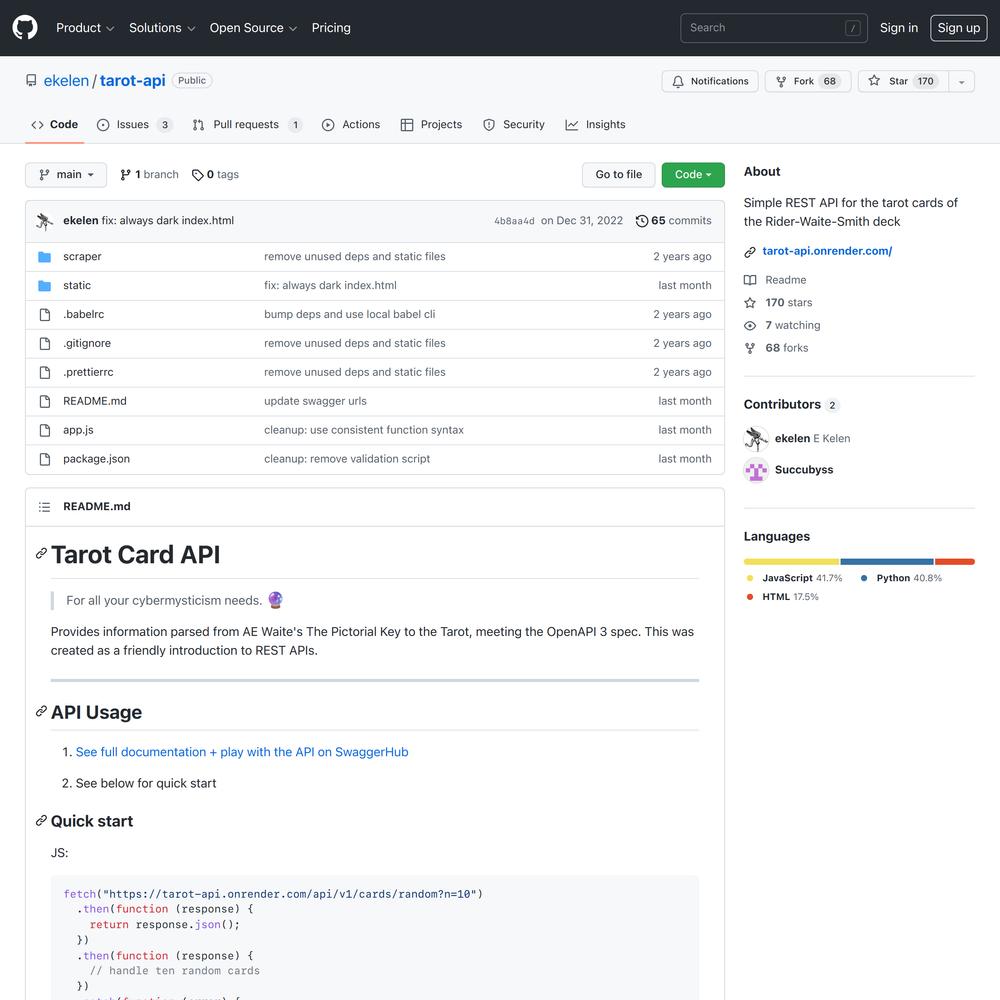Screen dimensions: 1000x1000
Task: Switch to the Issues tab
Action: point(134,125)
